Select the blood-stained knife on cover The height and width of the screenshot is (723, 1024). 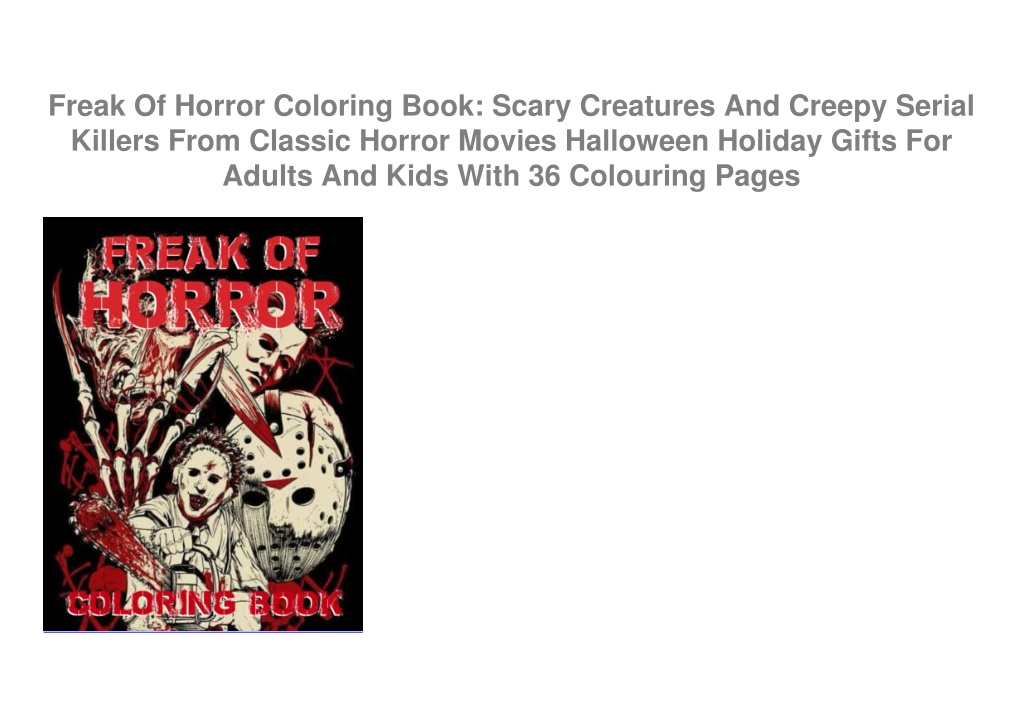click(245, 398)
